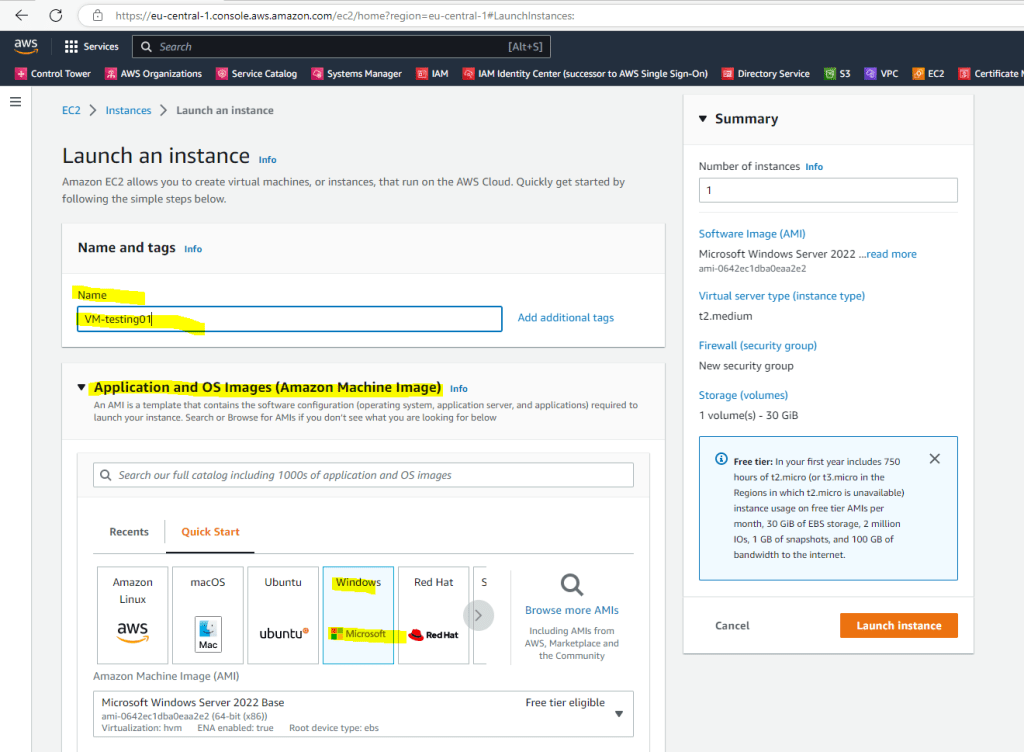The width and height of the screenshot is (1024, 752).
Task: Open the Amazon Machine Image dropdown
Action: [363, 714]
